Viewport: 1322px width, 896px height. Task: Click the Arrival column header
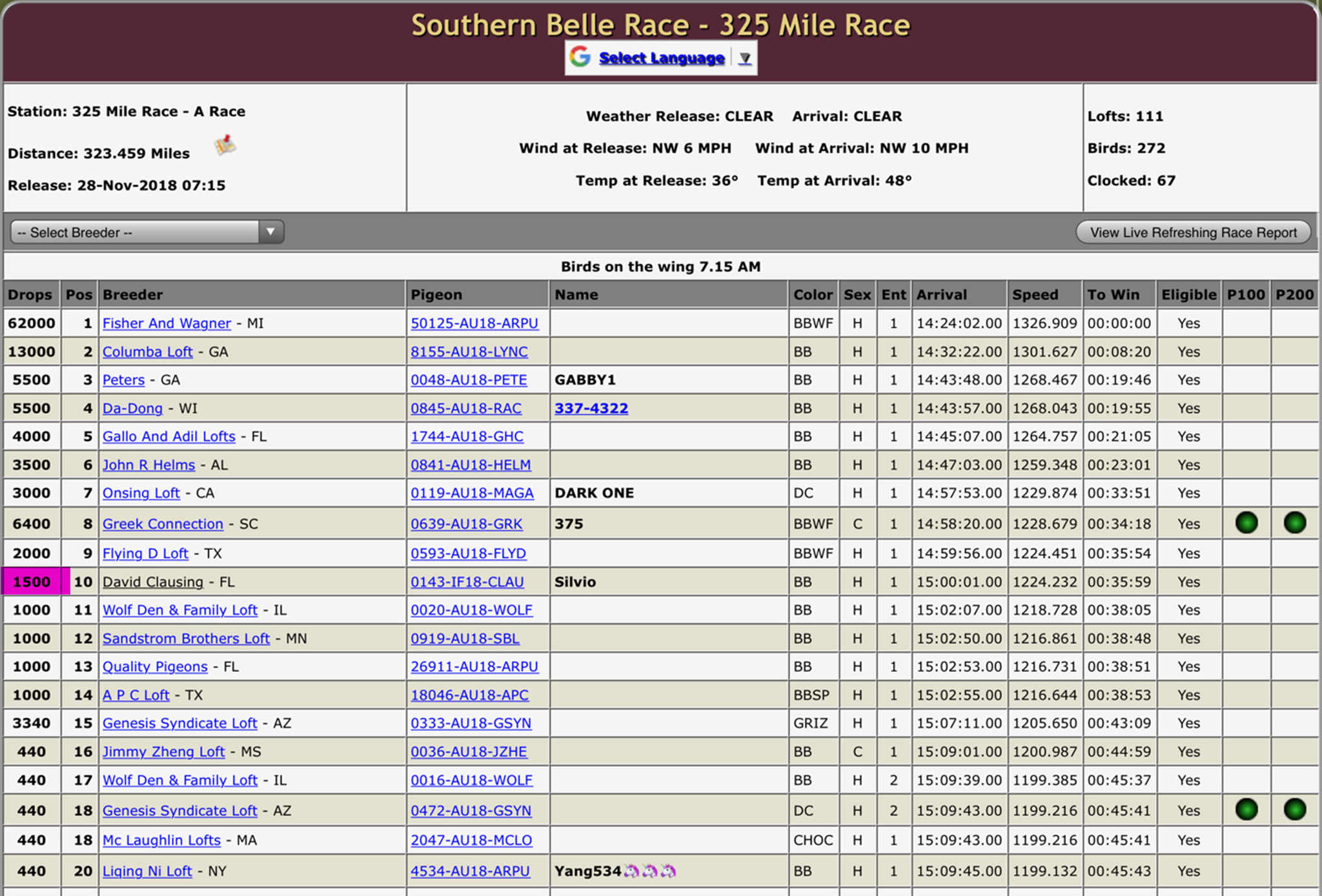pyautogui.click(x=941, y=295)
